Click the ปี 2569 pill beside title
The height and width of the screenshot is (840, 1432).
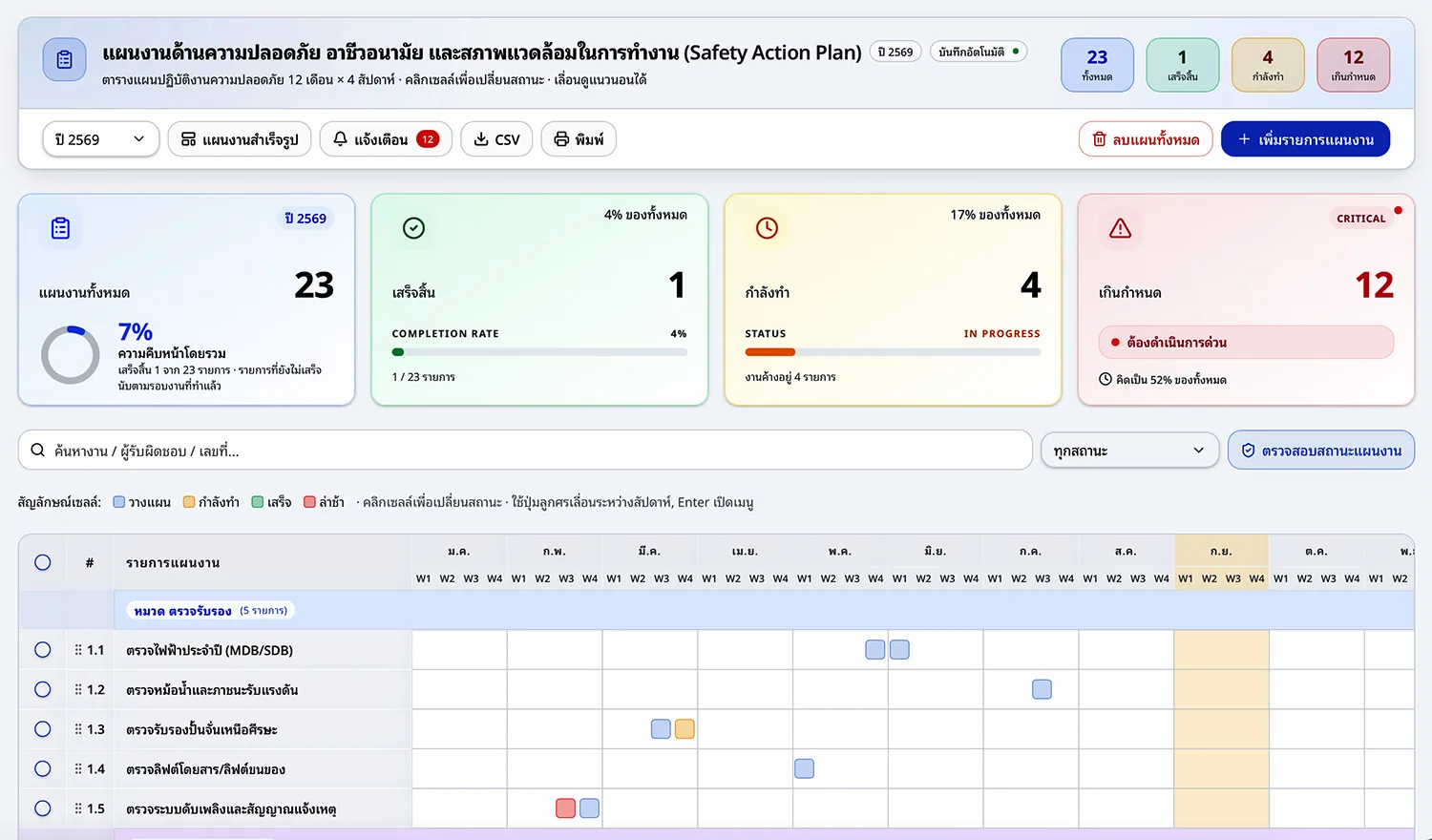[x=895, y=52]
